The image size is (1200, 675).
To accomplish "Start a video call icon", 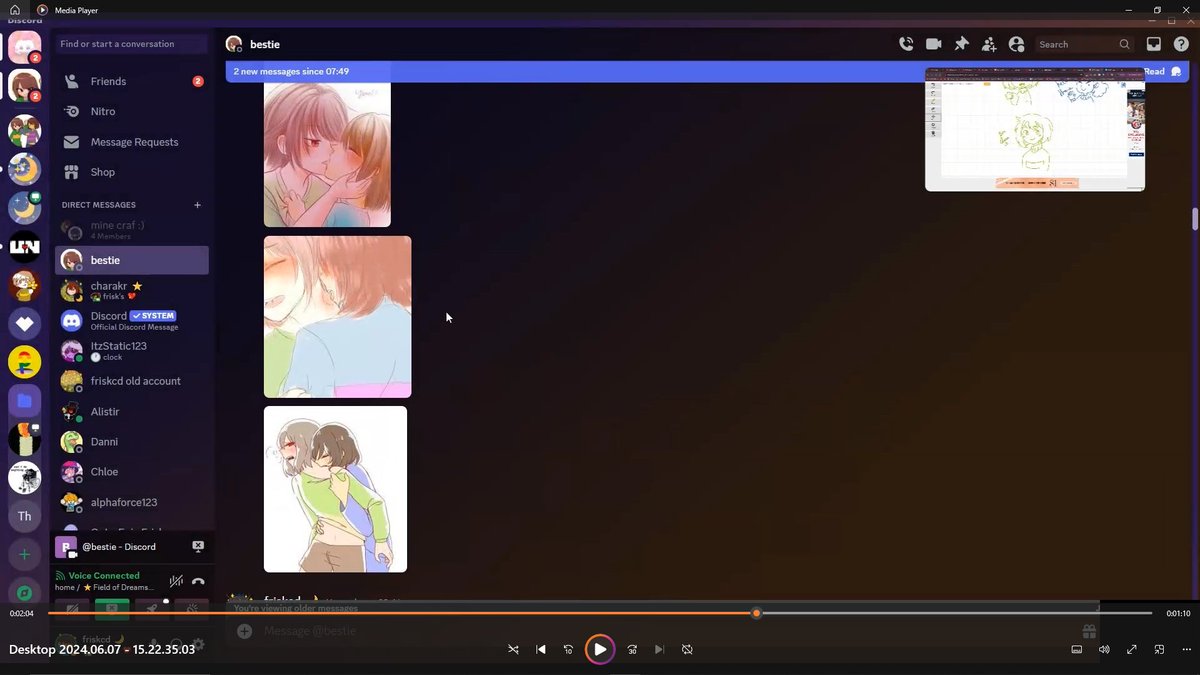I will click(x=934, y=44).
